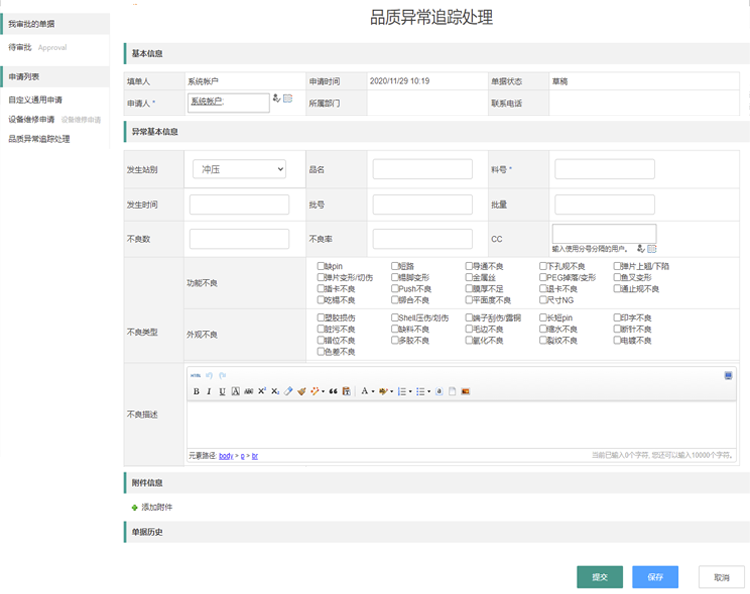Click the font color A icon

(x=364, y=391)
